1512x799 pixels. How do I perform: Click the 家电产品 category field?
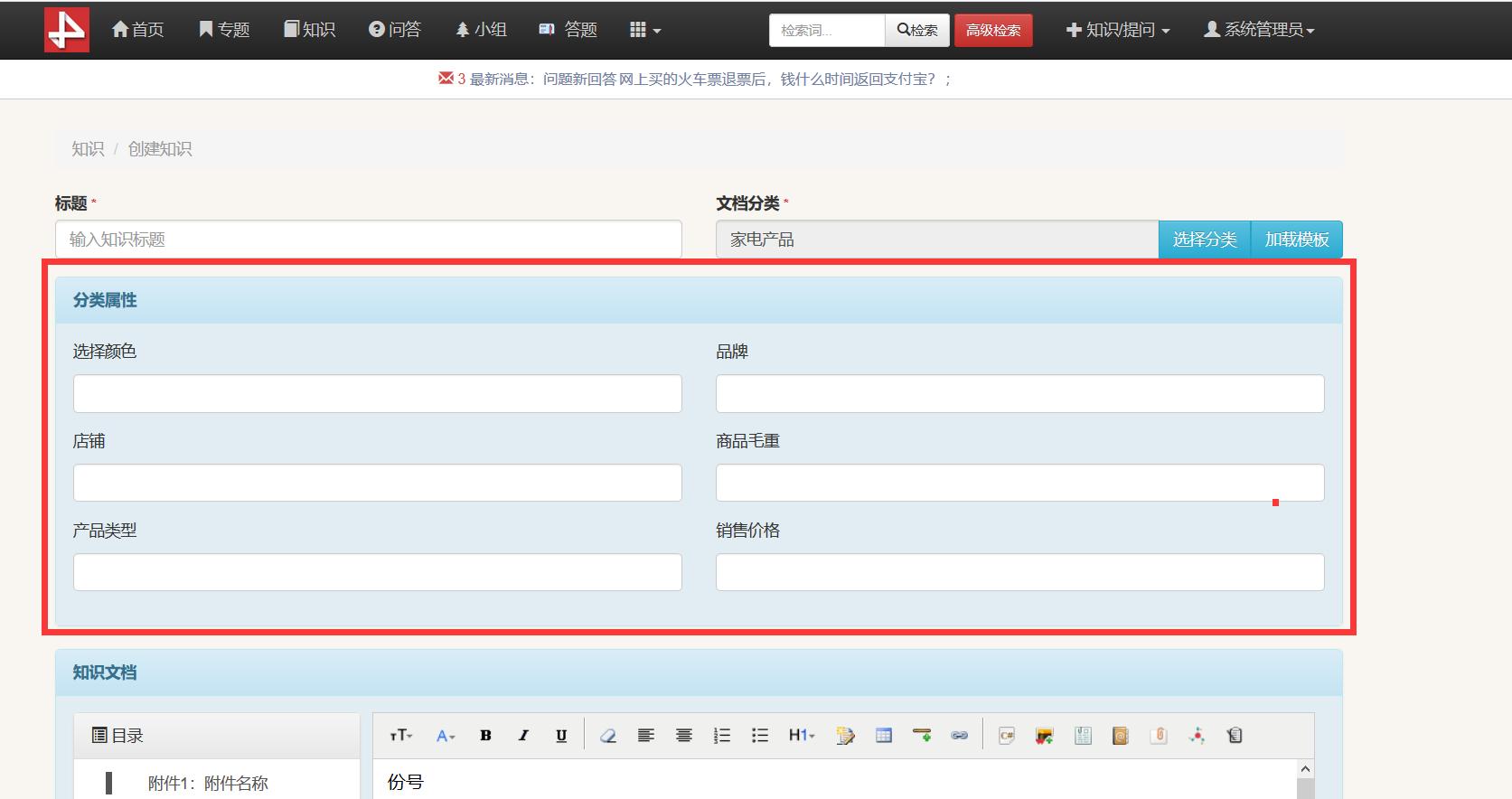(x=937, y=240)
